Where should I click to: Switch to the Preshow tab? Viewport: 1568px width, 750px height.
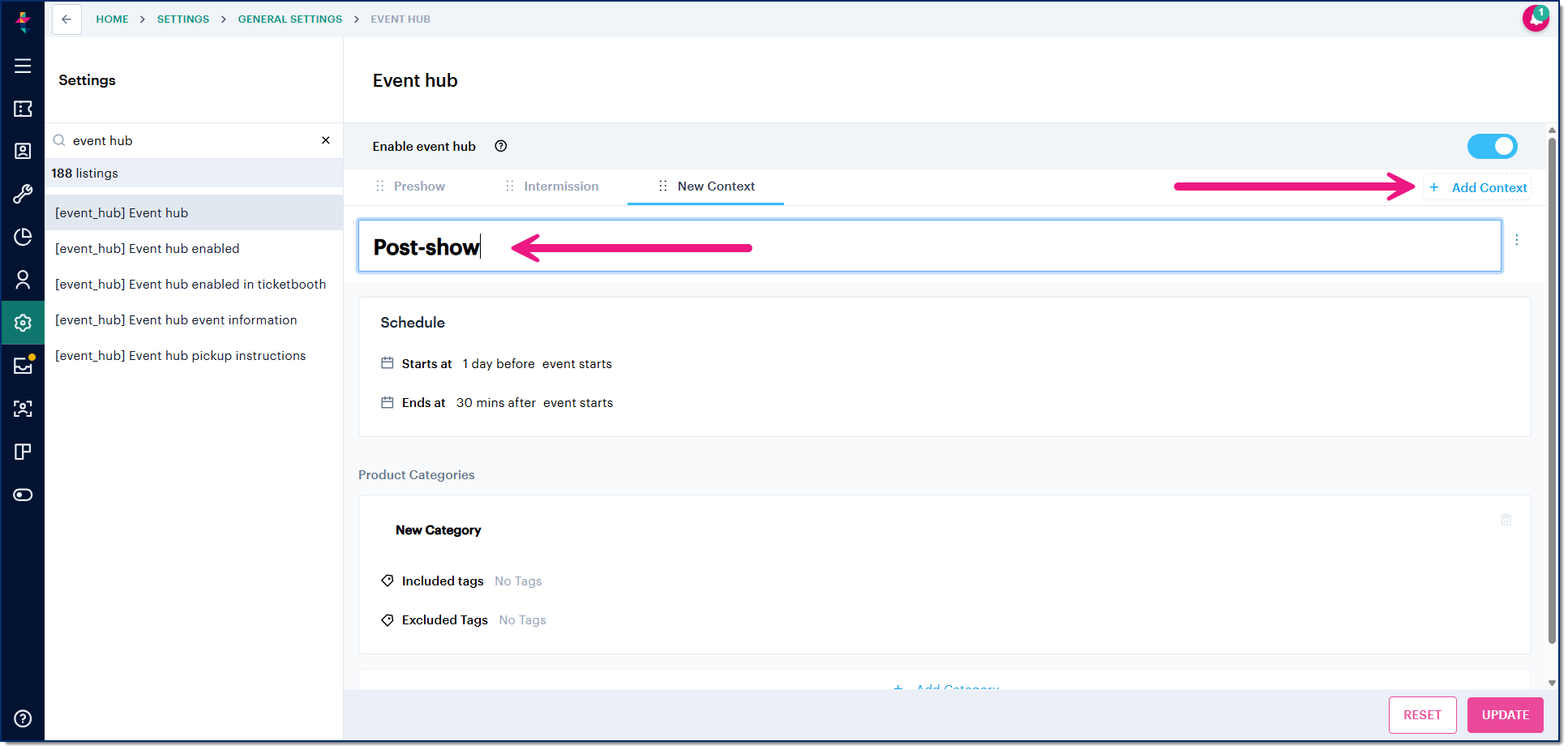point(419,186)
